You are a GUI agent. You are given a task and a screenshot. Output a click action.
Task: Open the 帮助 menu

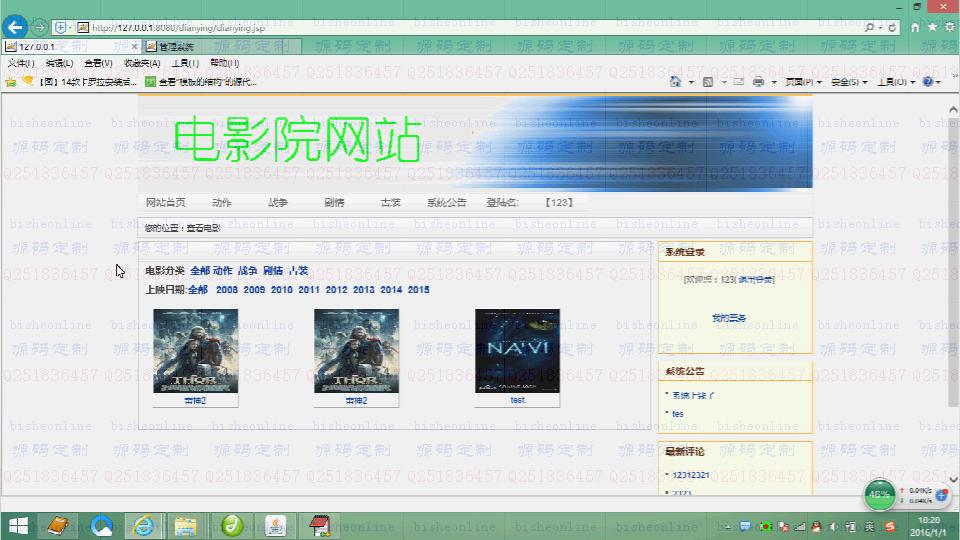[224, 63]
